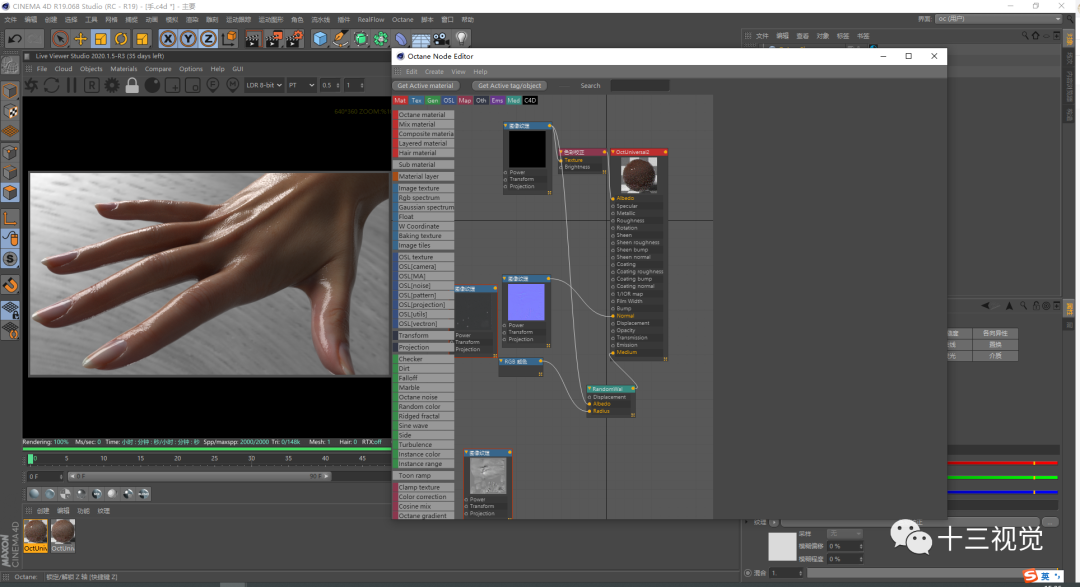Screen dimensions: 1080x587
Task: Click the checkered mix material sphere icon
Action: tap(65, 493)
